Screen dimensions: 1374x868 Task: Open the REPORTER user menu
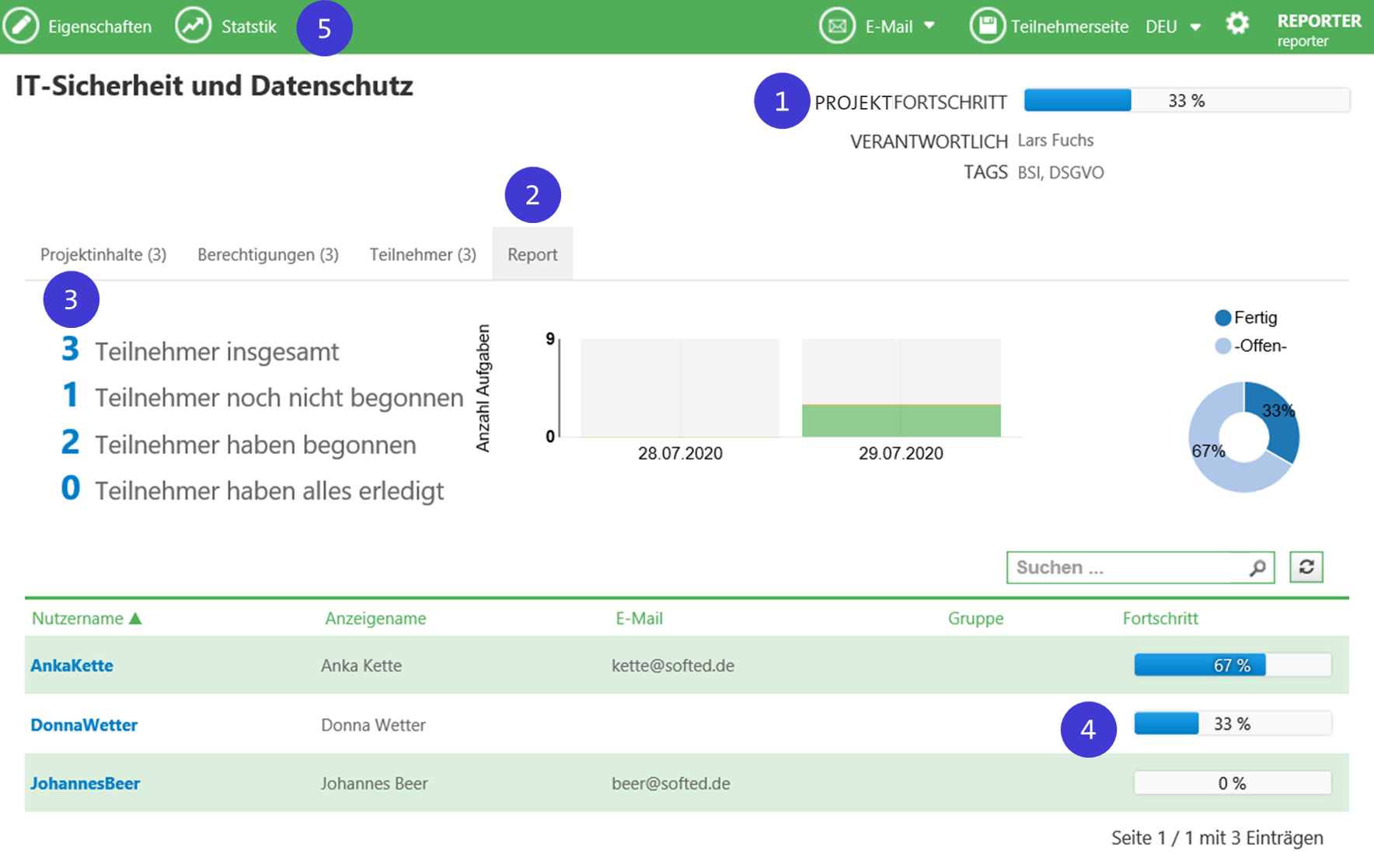pos(1319,30)
